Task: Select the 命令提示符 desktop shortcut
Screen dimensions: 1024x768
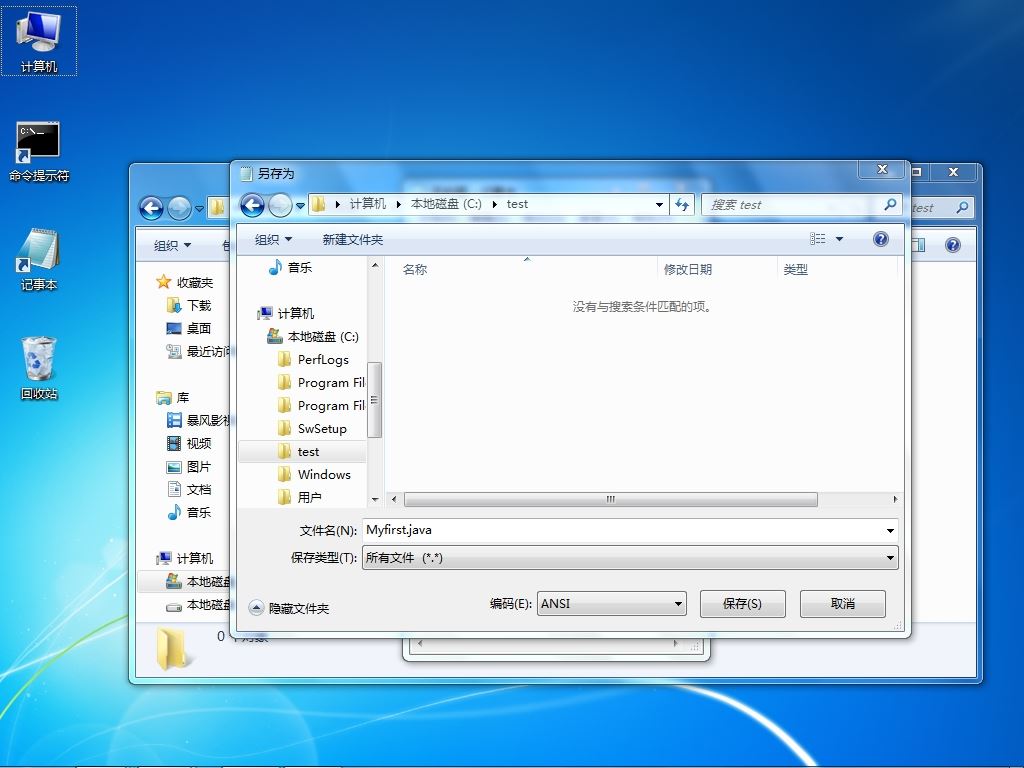Action: 39,152
